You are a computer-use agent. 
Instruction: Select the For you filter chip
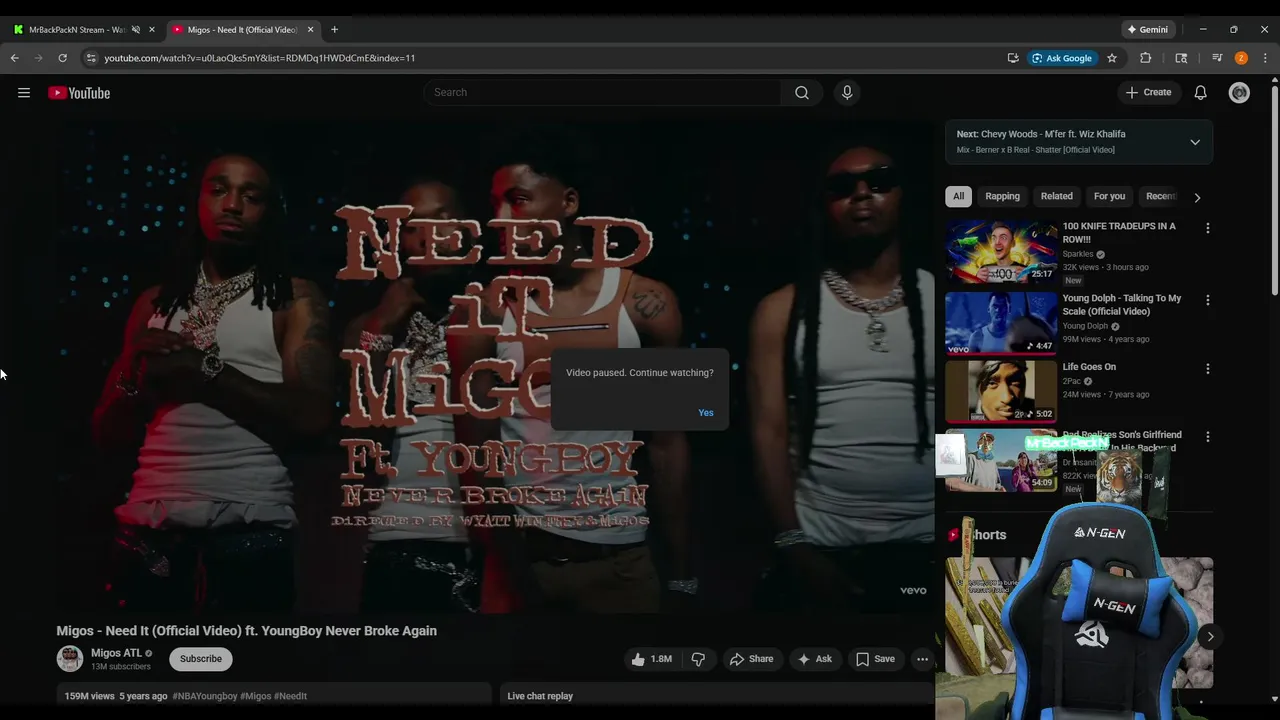click(x=1109, y=196)
